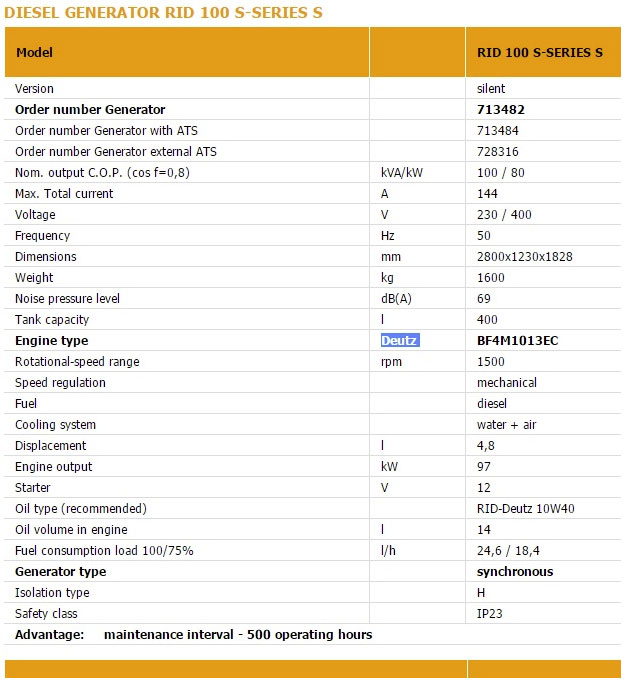This screenshot has width=628, height=684.
Task: Select the weight value 1600
Action: (x=491, y=277)
